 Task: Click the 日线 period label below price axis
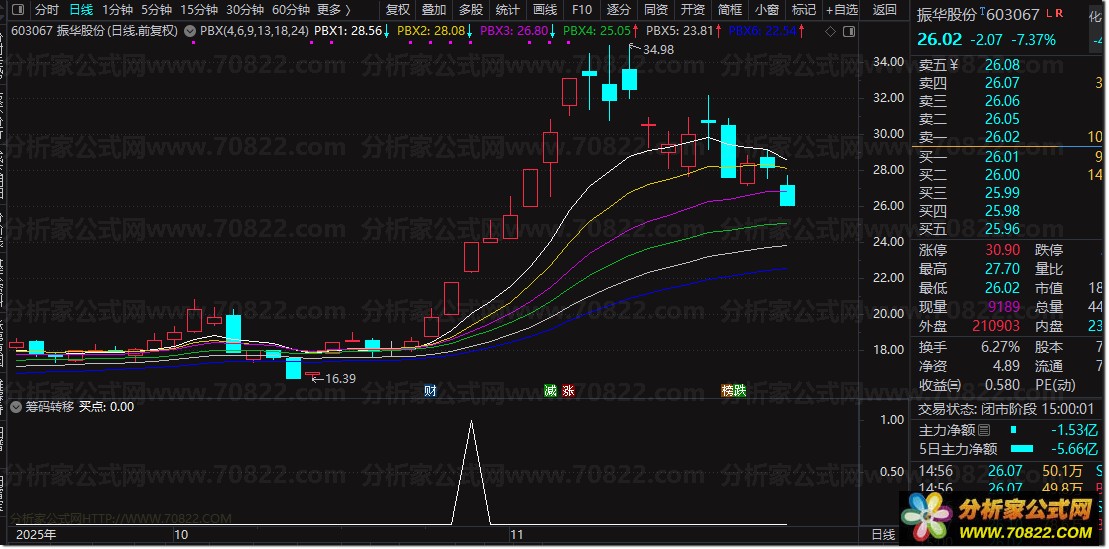click(x=883, y=535)
